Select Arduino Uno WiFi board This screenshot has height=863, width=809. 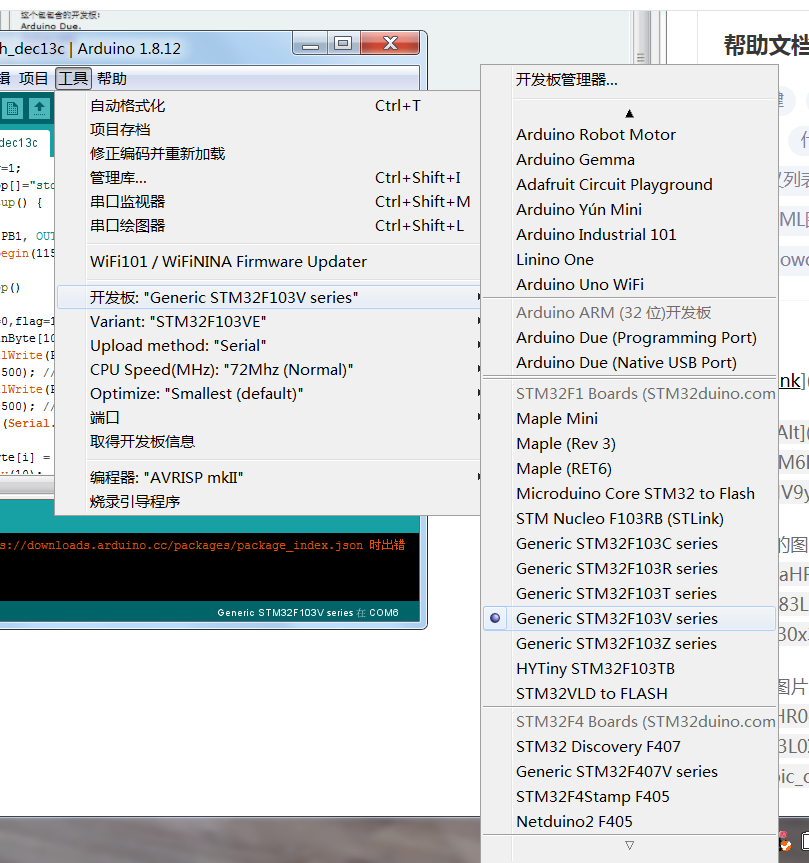coord(629,285)
